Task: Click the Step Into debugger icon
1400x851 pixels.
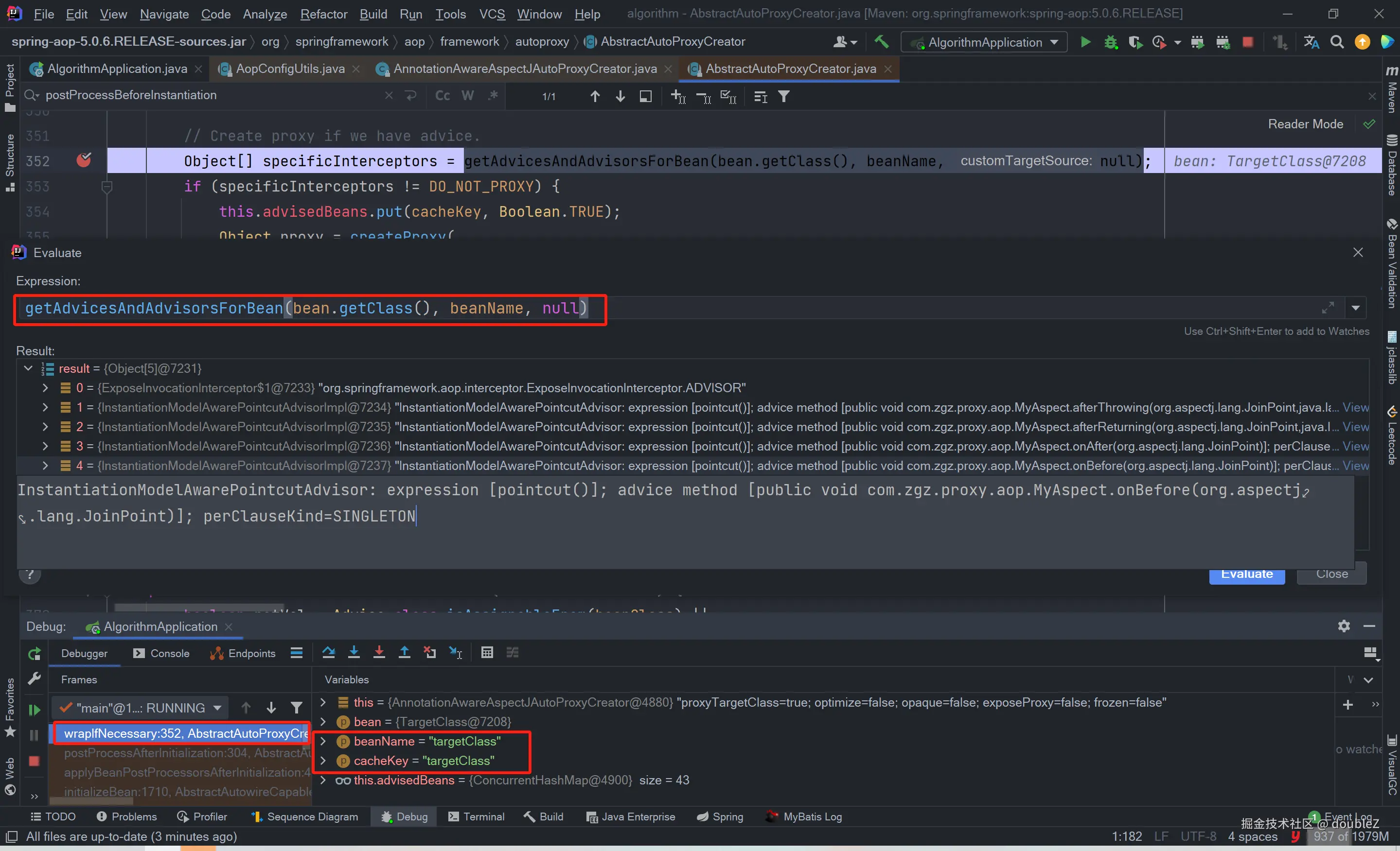Action: point(354,652)
